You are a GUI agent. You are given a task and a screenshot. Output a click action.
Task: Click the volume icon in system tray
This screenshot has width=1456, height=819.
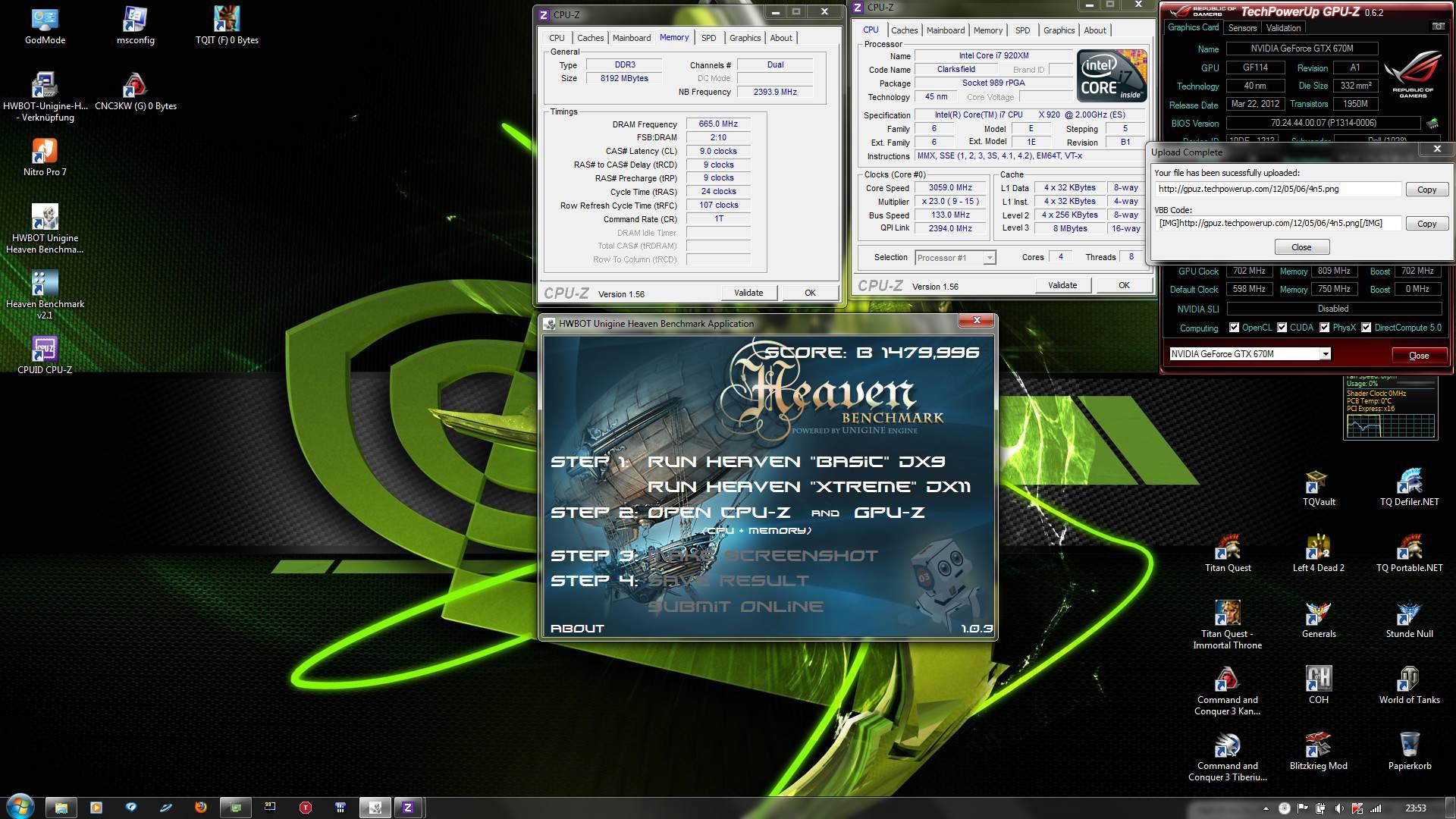pyautogui.click(x=1338, y=808)
